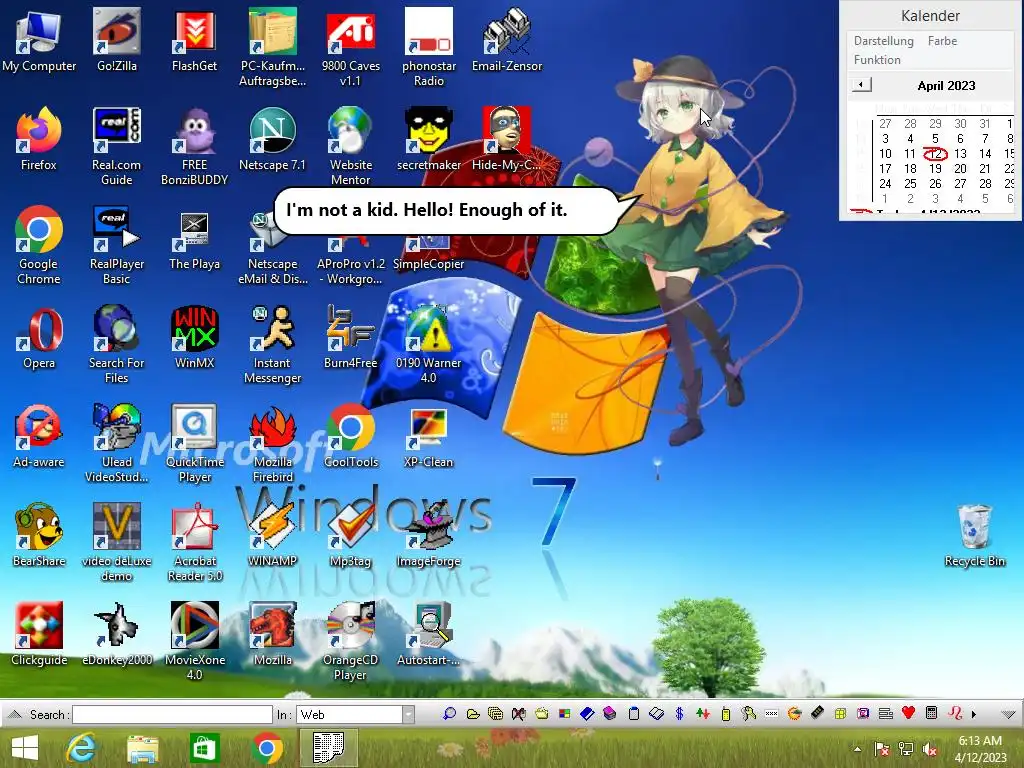Collapse the search toolbar with left arrow
The image size is (1024, 768).
click(x=14, y=714)
